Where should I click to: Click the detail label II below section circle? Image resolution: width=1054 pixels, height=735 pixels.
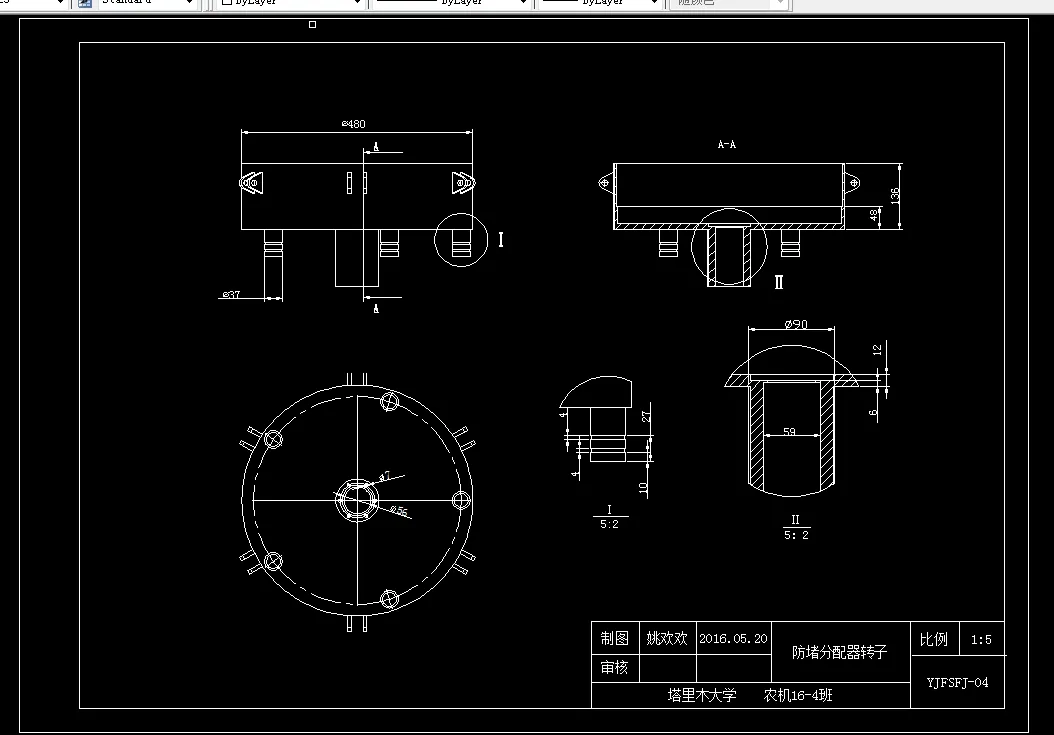pos(779,282)
